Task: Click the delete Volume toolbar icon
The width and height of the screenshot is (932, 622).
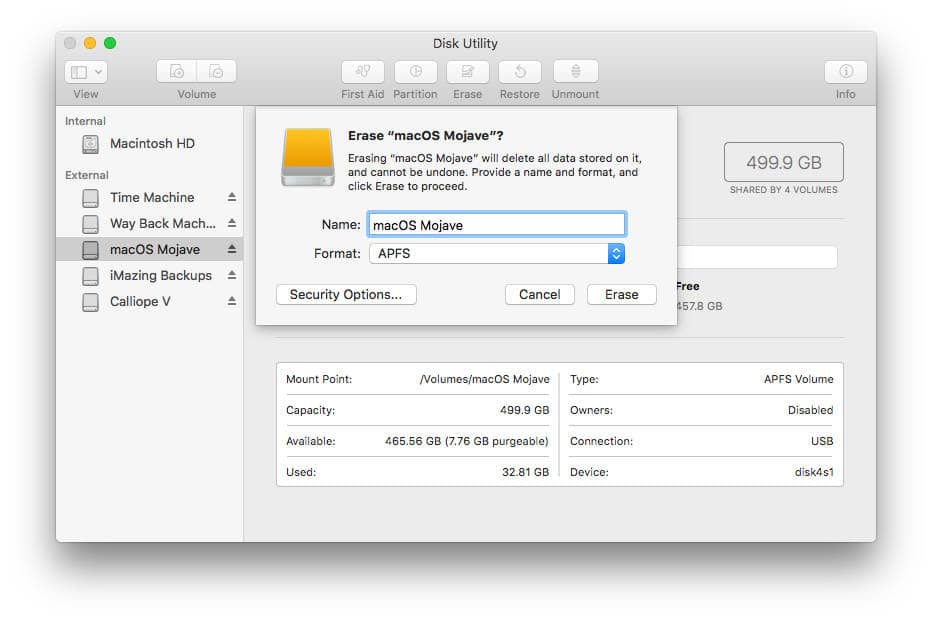Action: pyautogui.click(x=216, y=71)
